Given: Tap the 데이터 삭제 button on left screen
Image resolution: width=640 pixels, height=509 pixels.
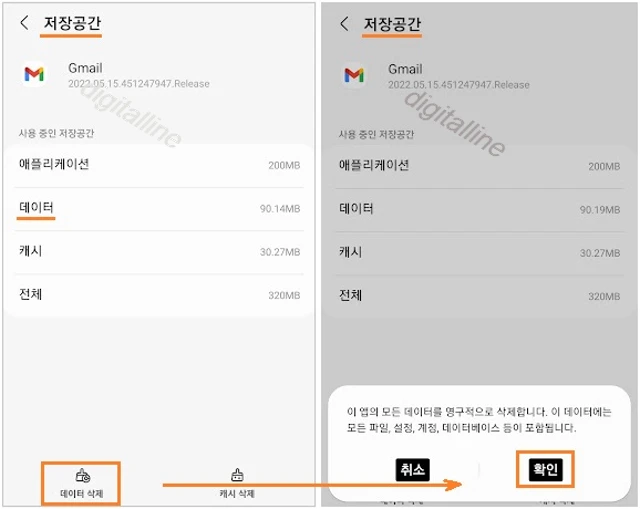Looking at the screenshot, I should click(81, 483).
